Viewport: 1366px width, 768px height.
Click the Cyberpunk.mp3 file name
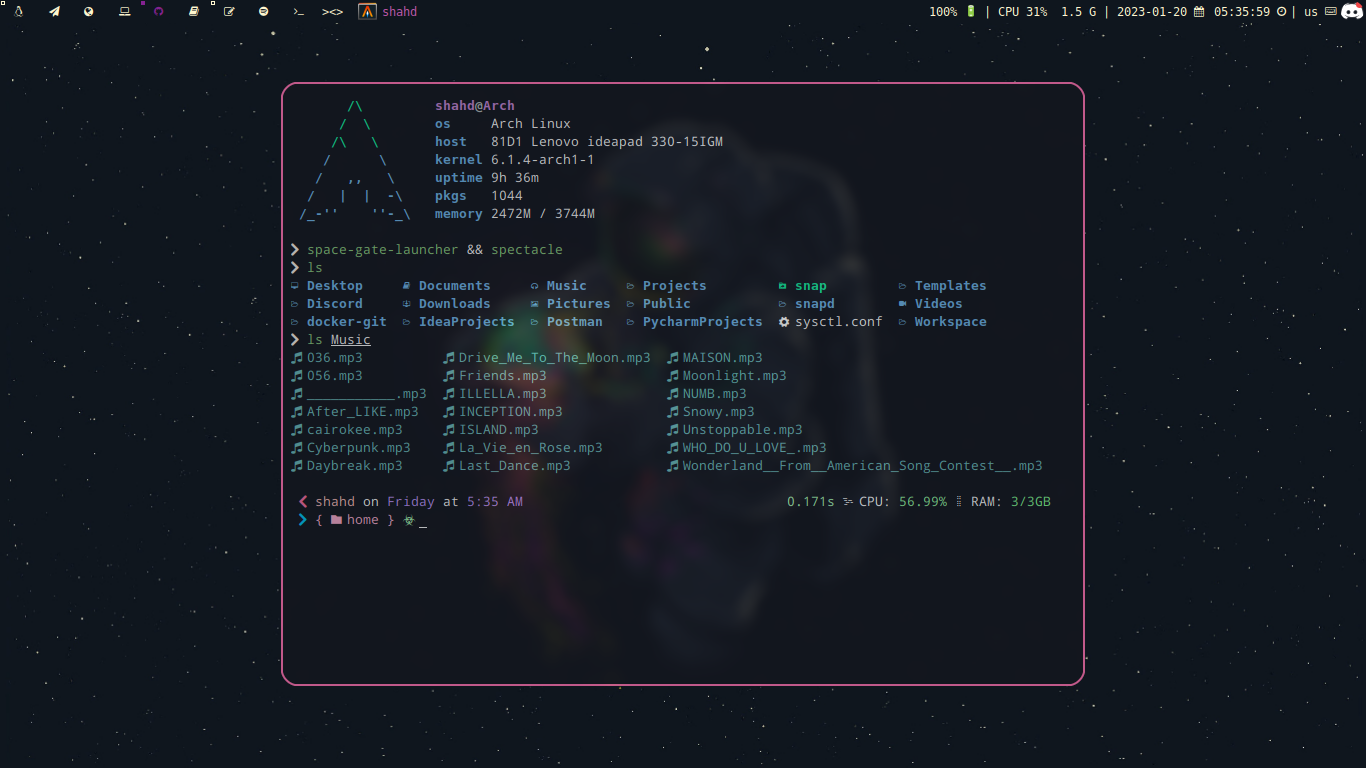click(359, 448)
